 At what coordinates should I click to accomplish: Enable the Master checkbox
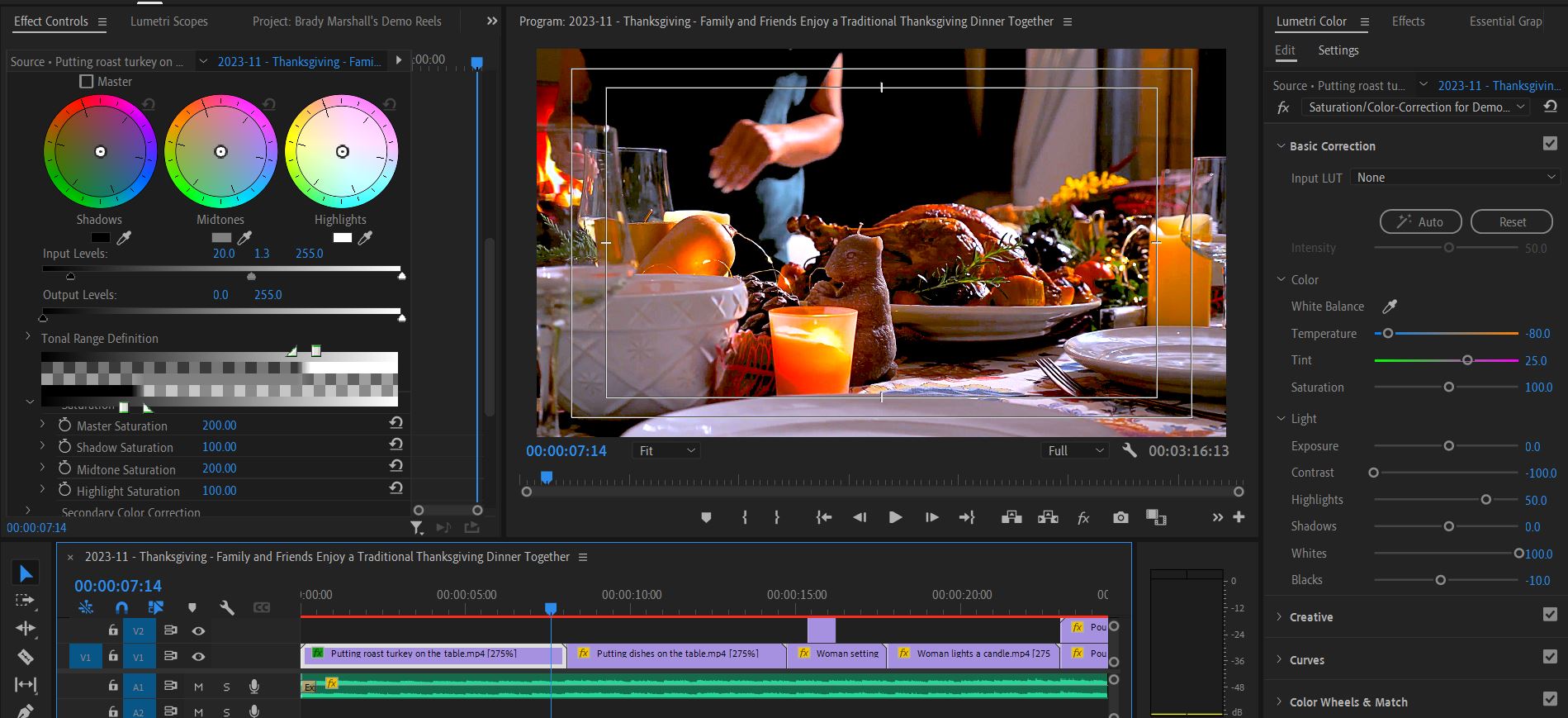click(86, 81)
